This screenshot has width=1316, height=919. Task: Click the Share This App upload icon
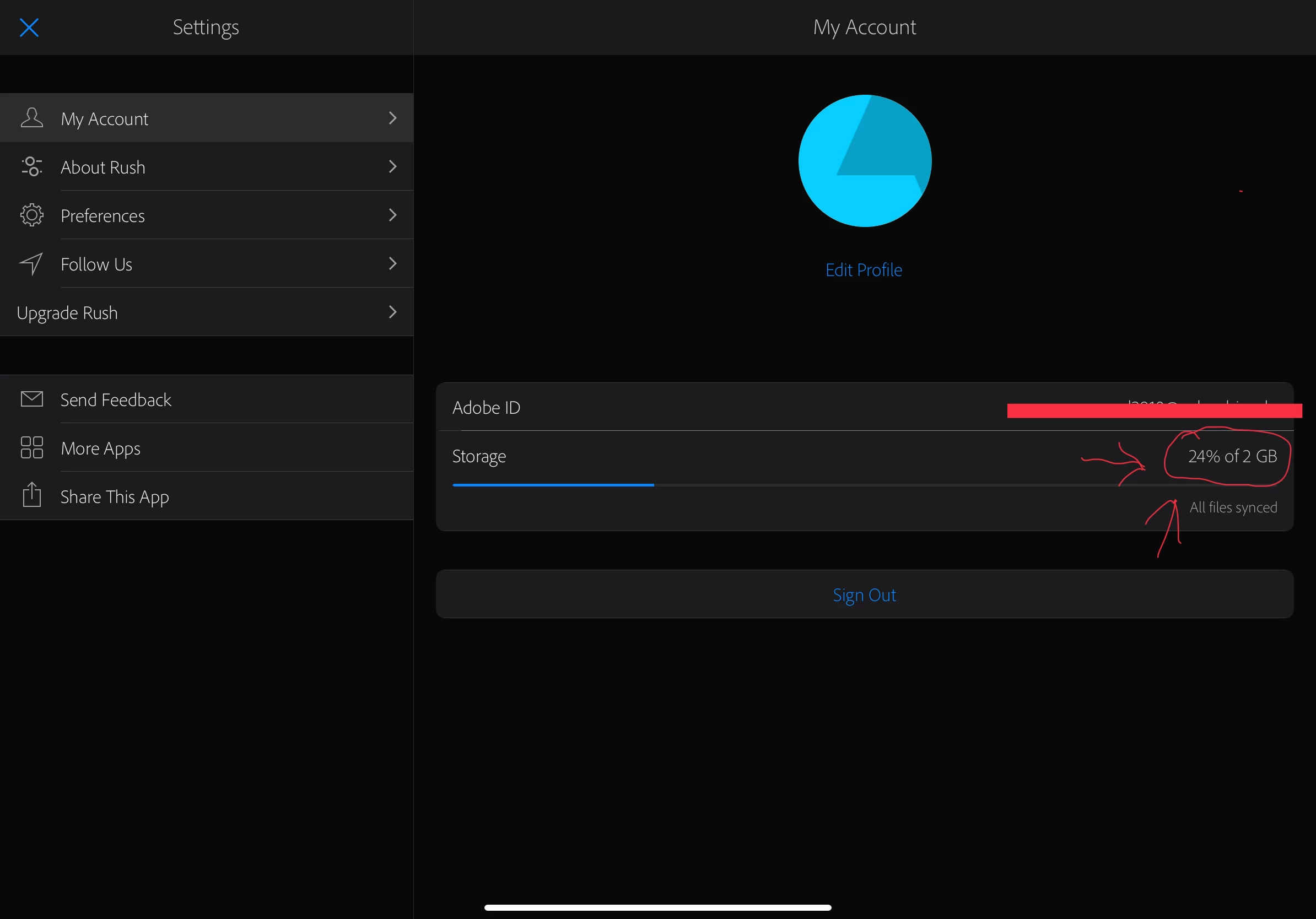pos(31,496)
